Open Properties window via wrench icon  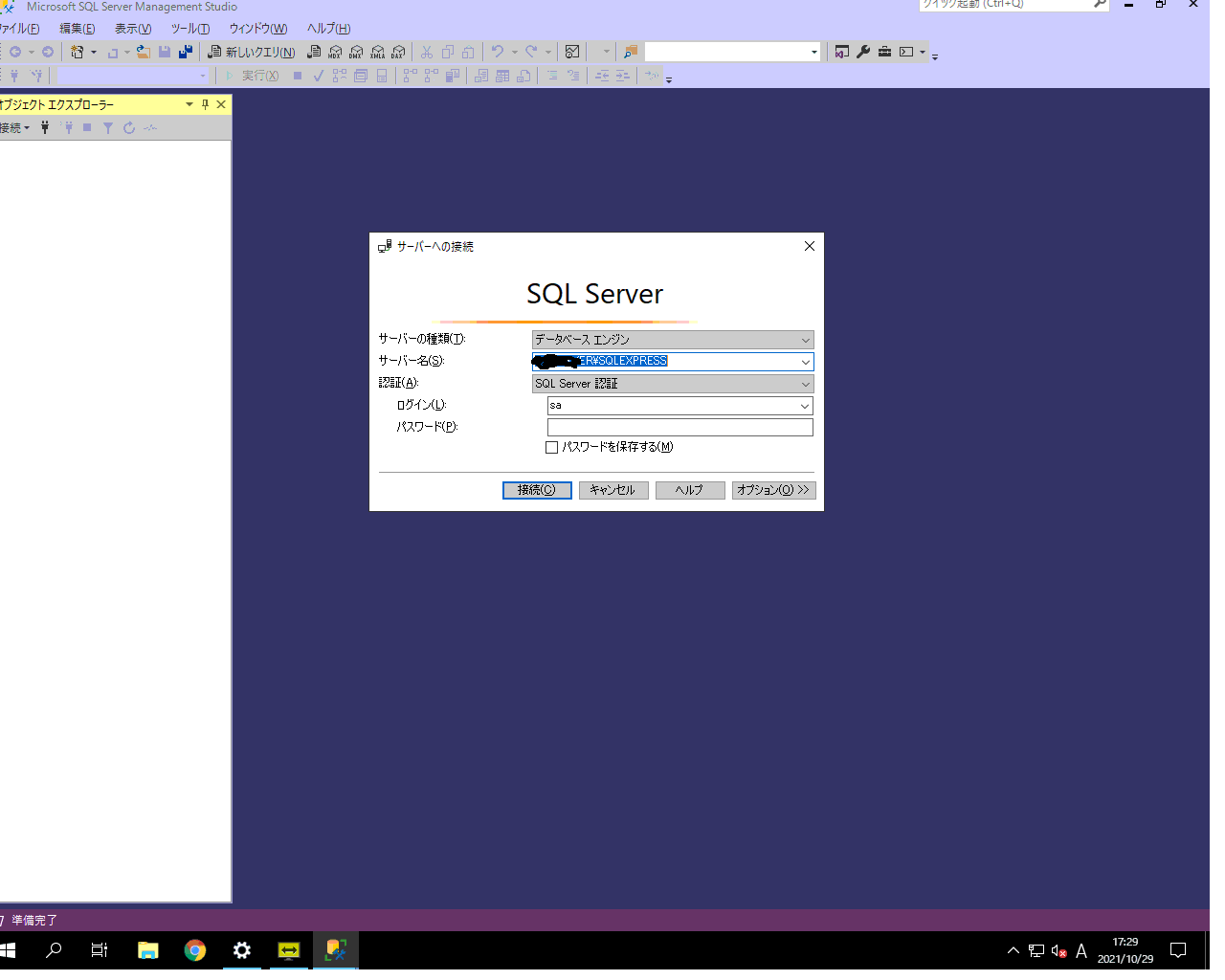coord(863,52)
